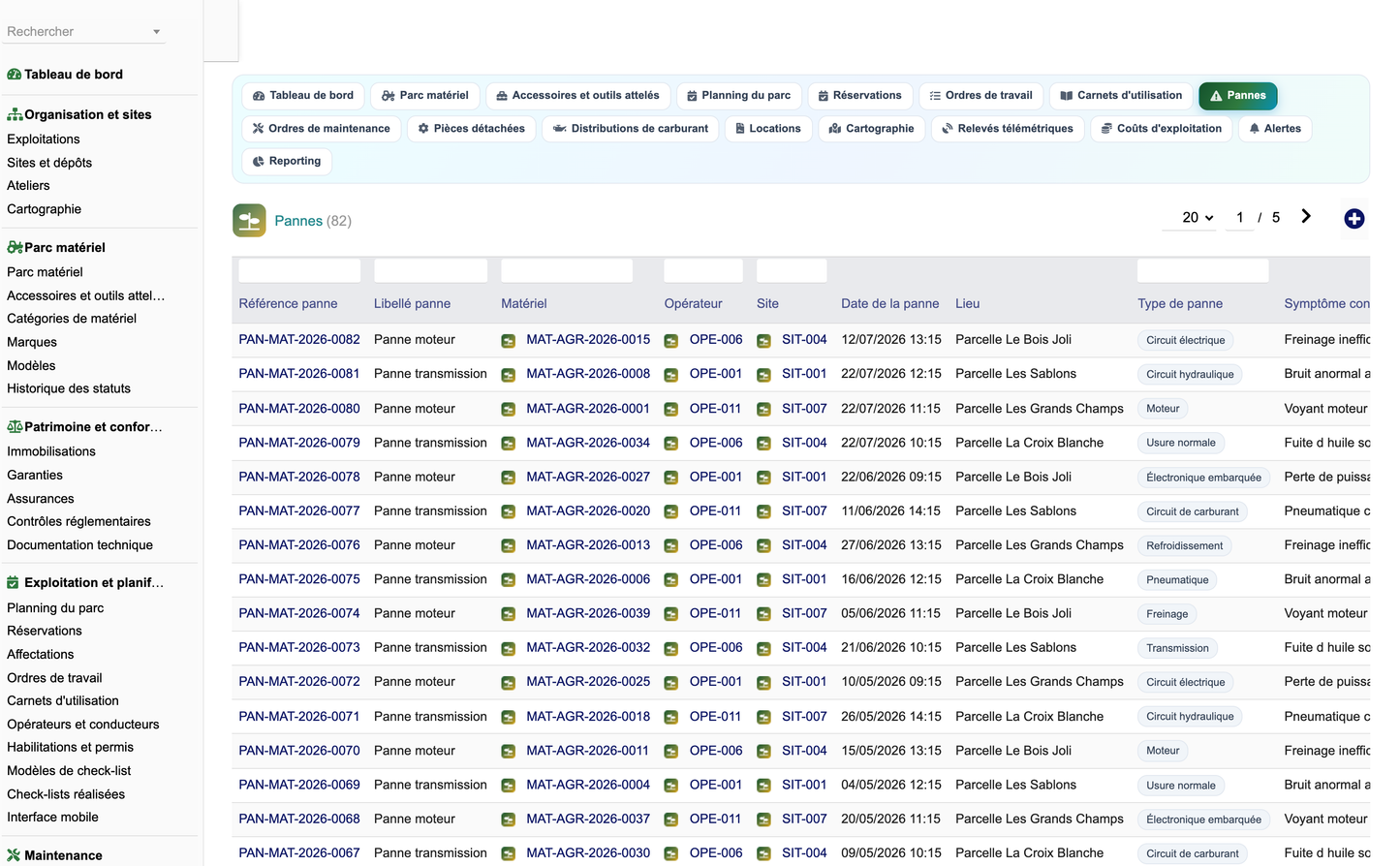Click Transmission type badge

click(1177, 649)
